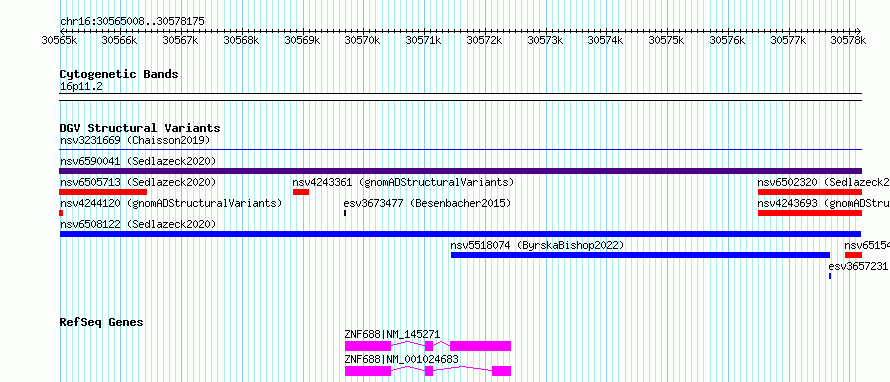Click the red nsv6502320 variant bar
Viewport: 890px width, 382px height.
[810, 192]
